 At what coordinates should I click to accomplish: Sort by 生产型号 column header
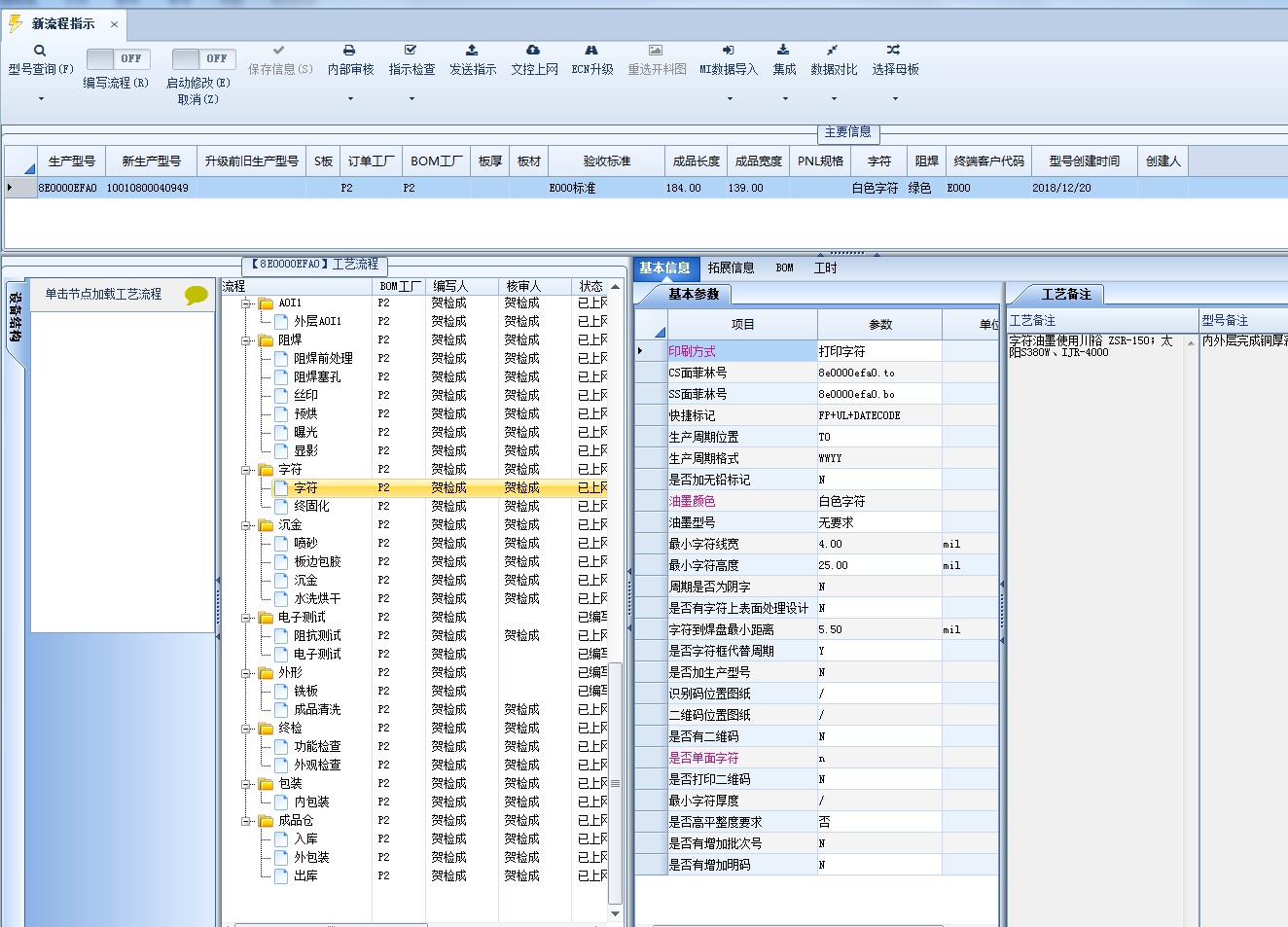click(72, 160)
